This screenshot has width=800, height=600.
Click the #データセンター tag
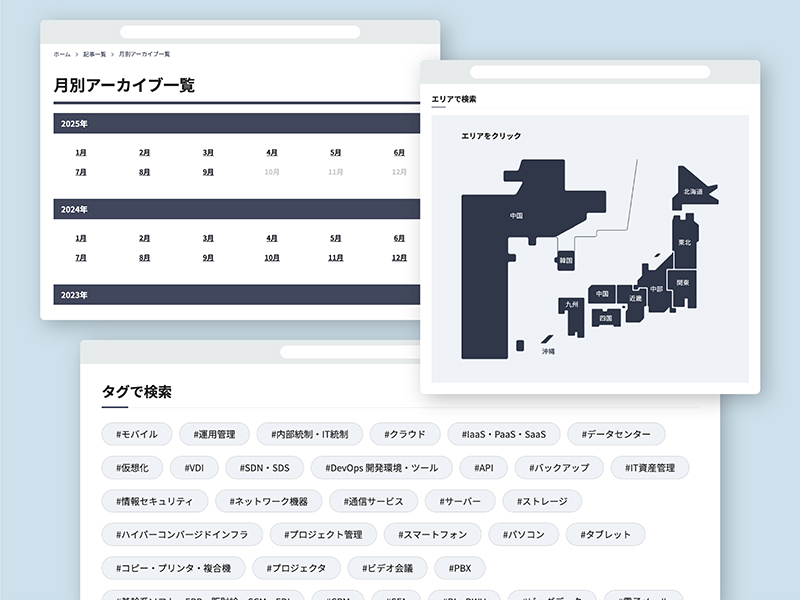click(x=616, y=434)
